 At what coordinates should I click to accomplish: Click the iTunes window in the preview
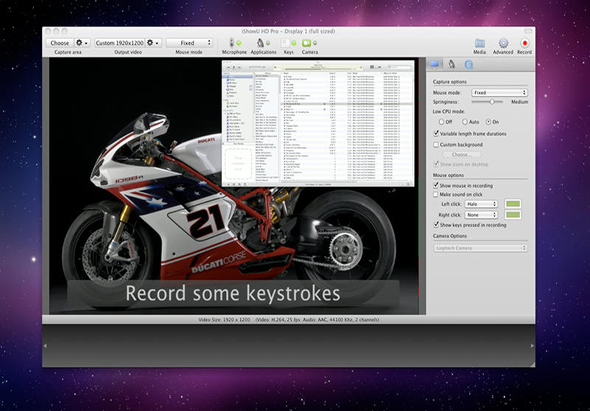tap(318, 123)
